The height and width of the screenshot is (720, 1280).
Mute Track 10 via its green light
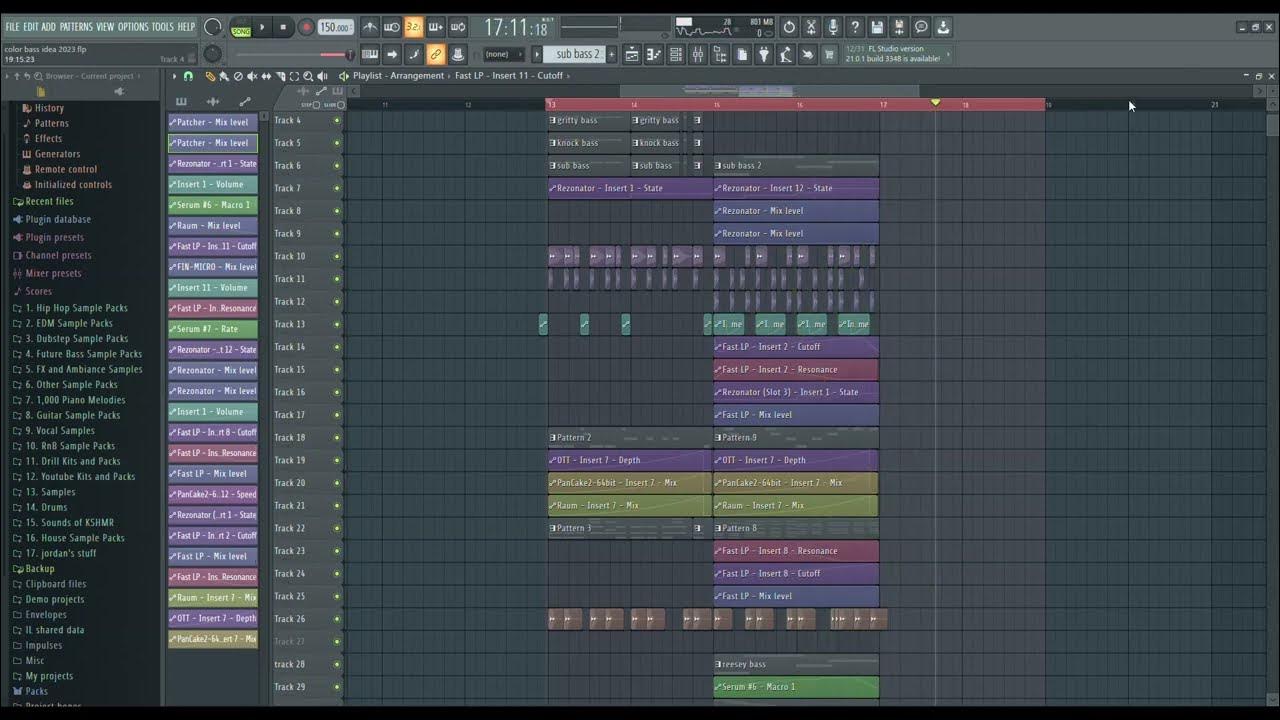click(337, 256)
